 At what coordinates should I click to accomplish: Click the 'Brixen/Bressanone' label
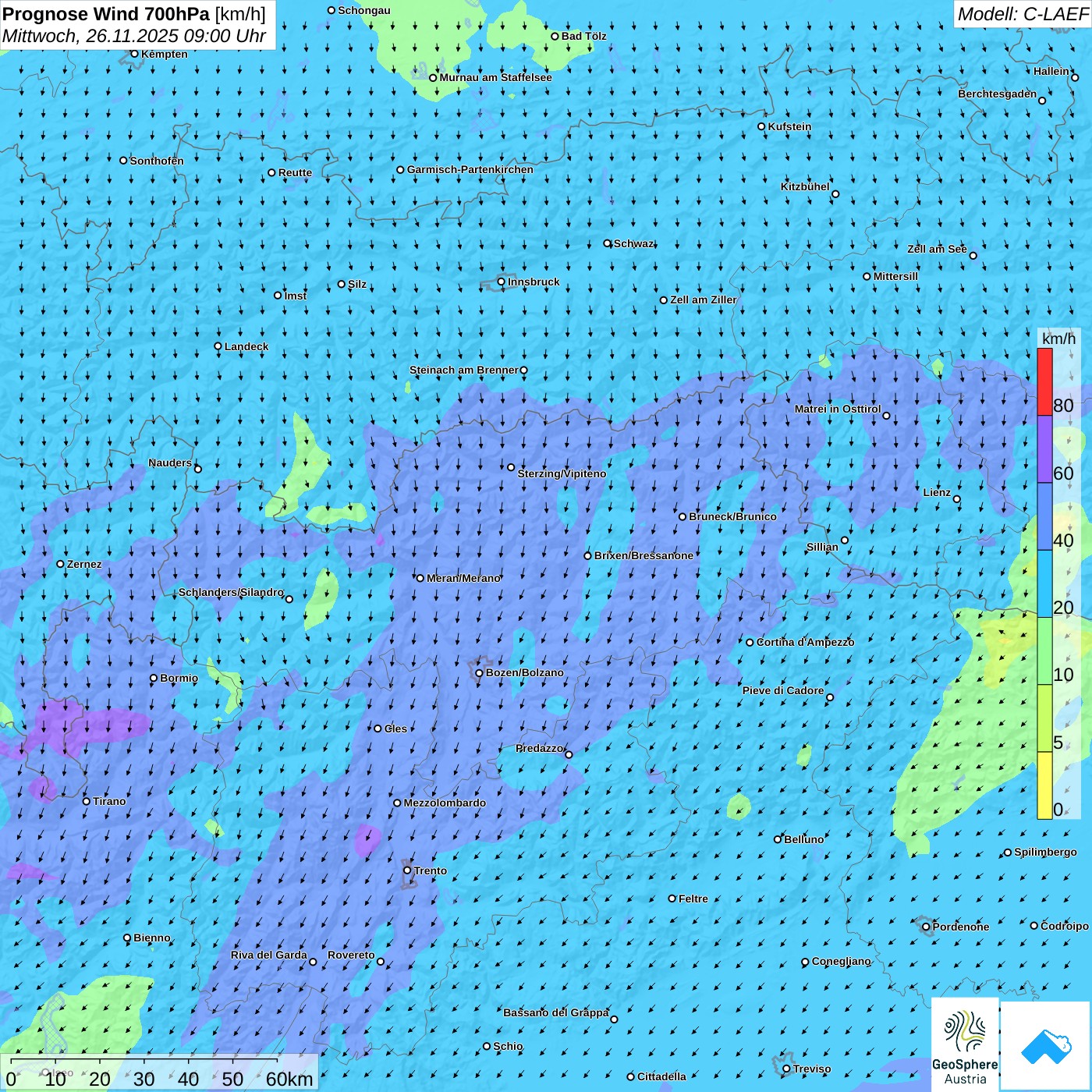pyautogui.click(x=643, y=555)
